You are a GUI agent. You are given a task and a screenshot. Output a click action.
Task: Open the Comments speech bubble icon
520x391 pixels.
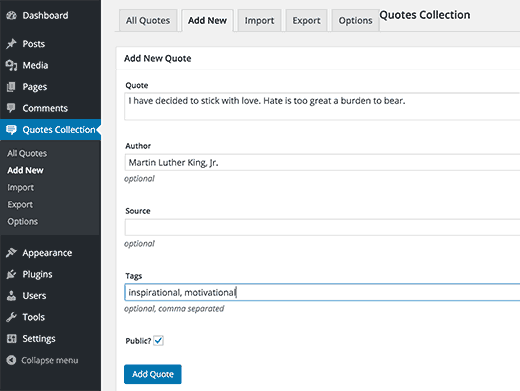pyautogui.click(x=11, y=108)
